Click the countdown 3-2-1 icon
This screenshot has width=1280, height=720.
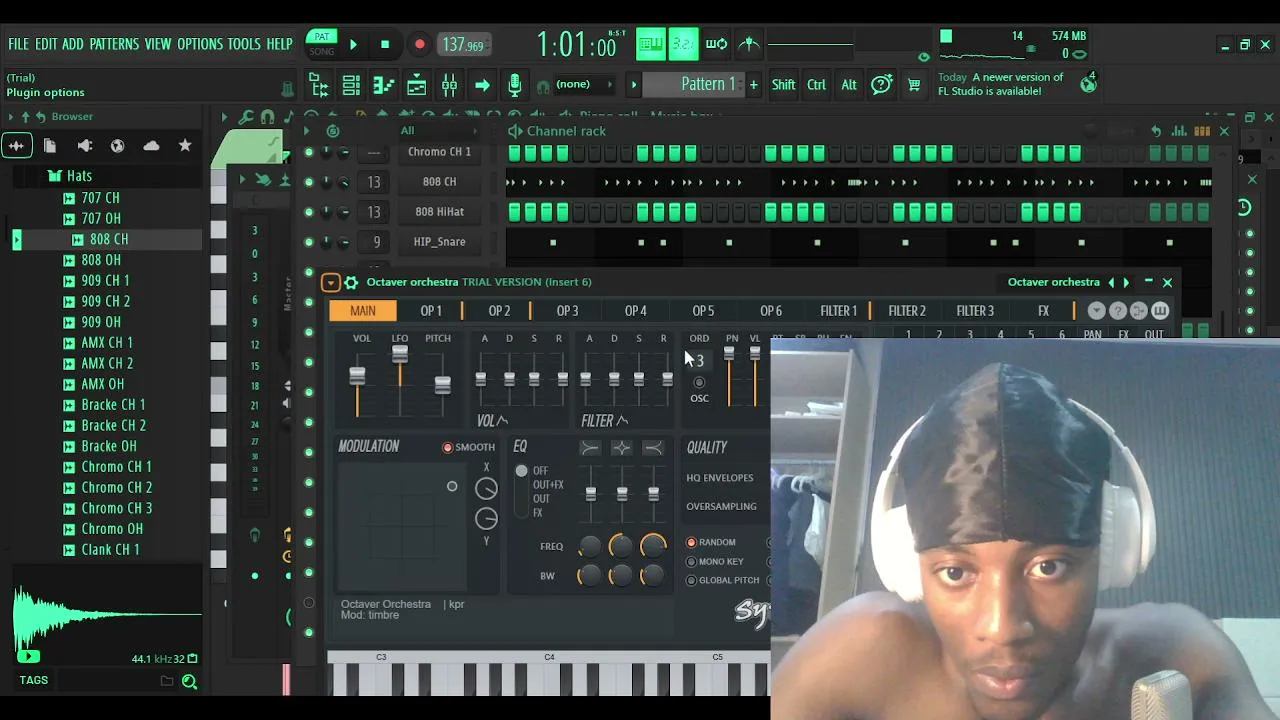coord(683,43)
